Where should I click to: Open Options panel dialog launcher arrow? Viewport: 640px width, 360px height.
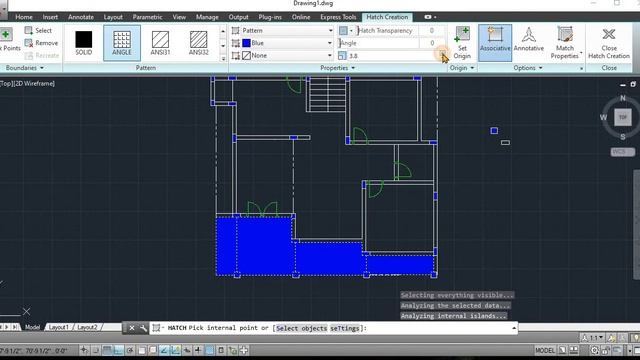pos(582,68)
